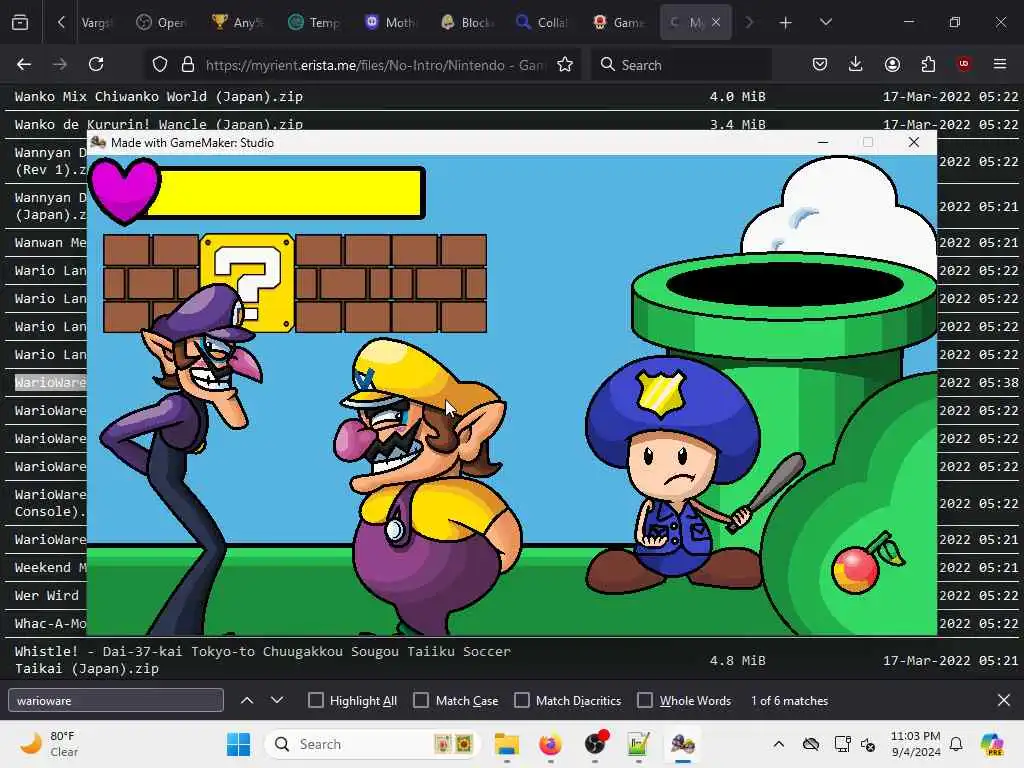Open a new tab with plus button

pos(786,23)
